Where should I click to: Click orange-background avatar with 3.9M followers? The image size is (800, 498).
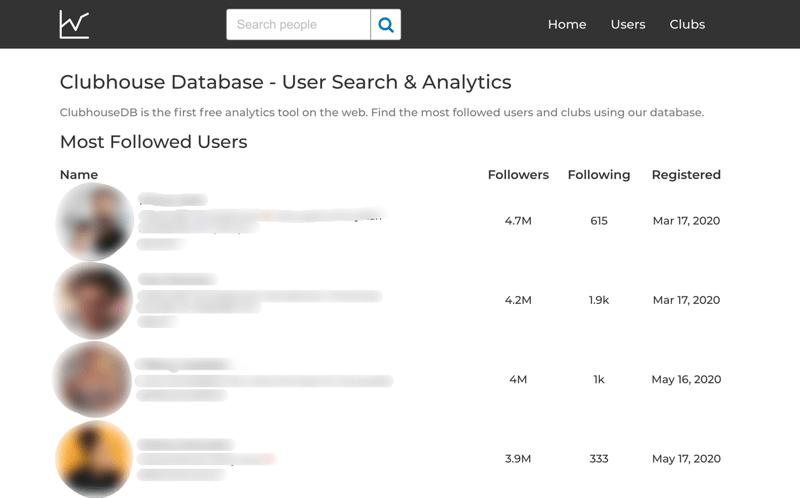click(x=94, y=458)
